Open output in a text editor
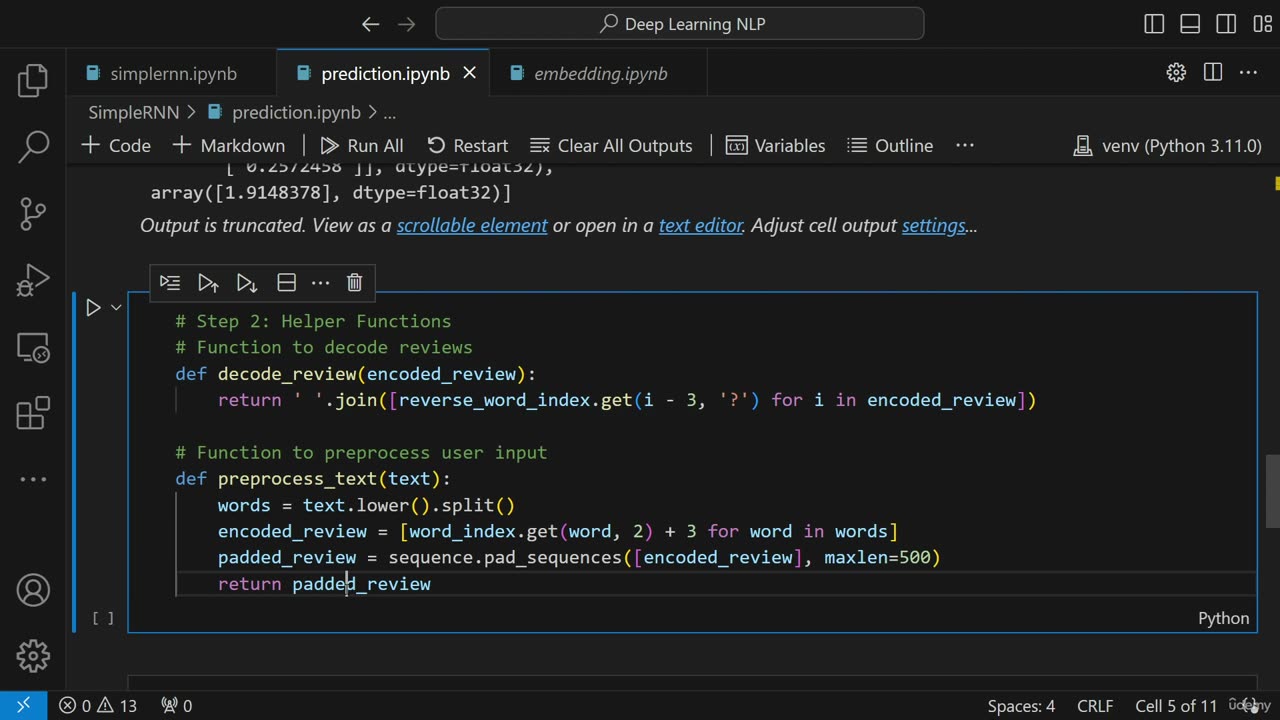This screenshot has height=720, width=1280. (x=701, y=225)
